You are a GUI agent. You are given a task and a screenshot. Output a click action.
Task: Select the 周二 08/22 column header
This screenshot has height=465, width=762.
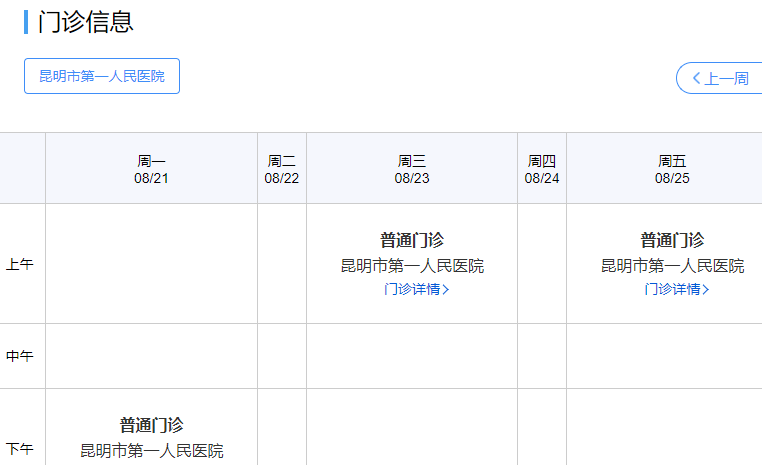tap(282, 169)
